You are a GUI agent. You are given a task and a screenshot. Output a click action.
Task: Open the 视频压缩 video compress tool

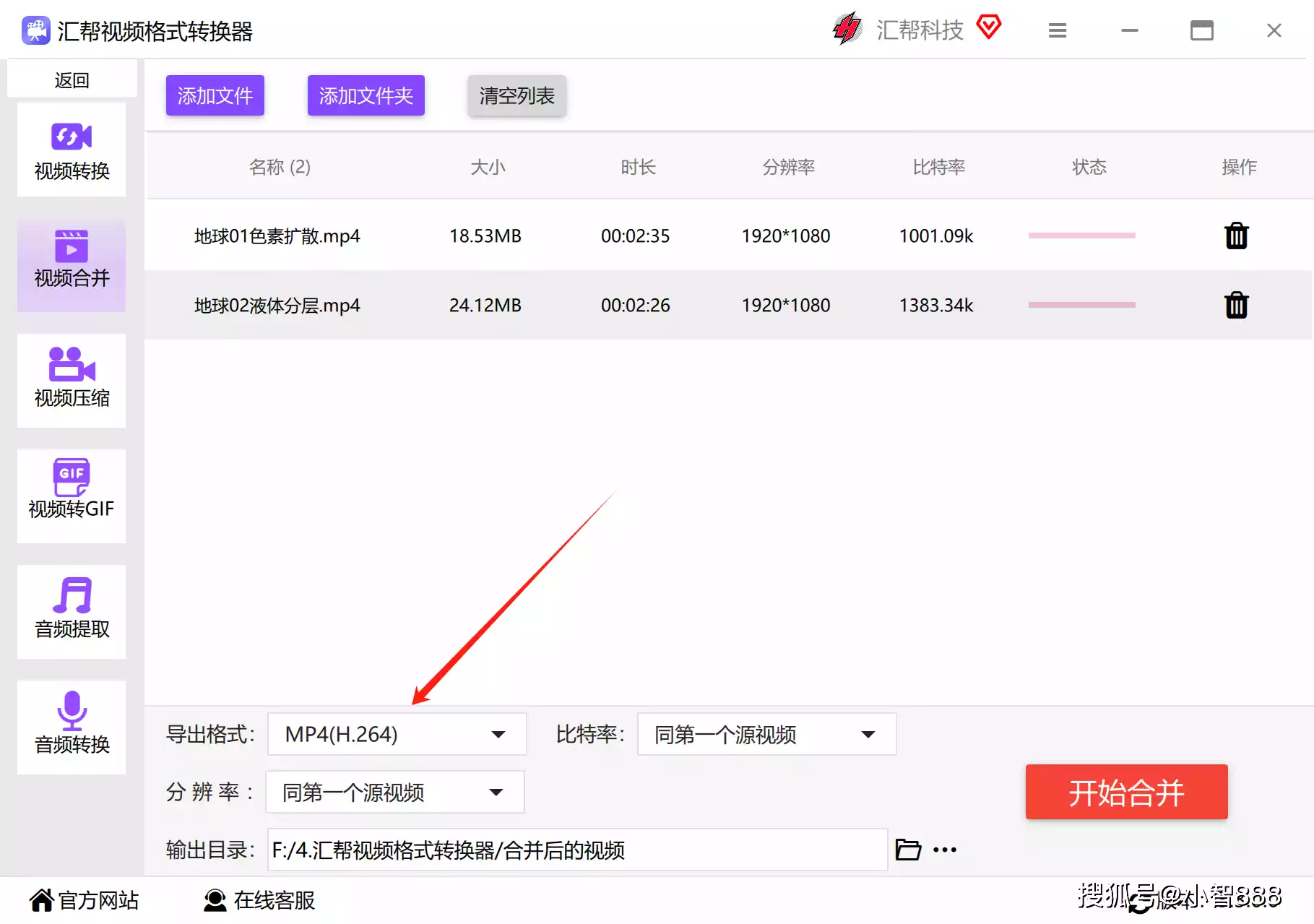[72, 381]
